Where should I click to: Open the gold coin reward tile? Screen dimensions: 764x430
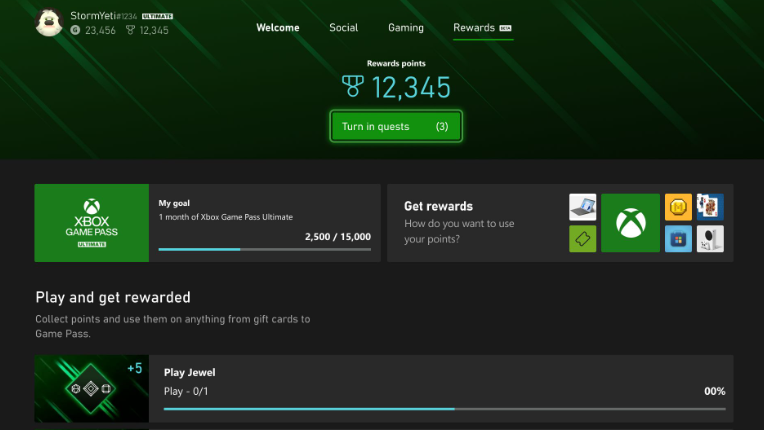point(678,207)
